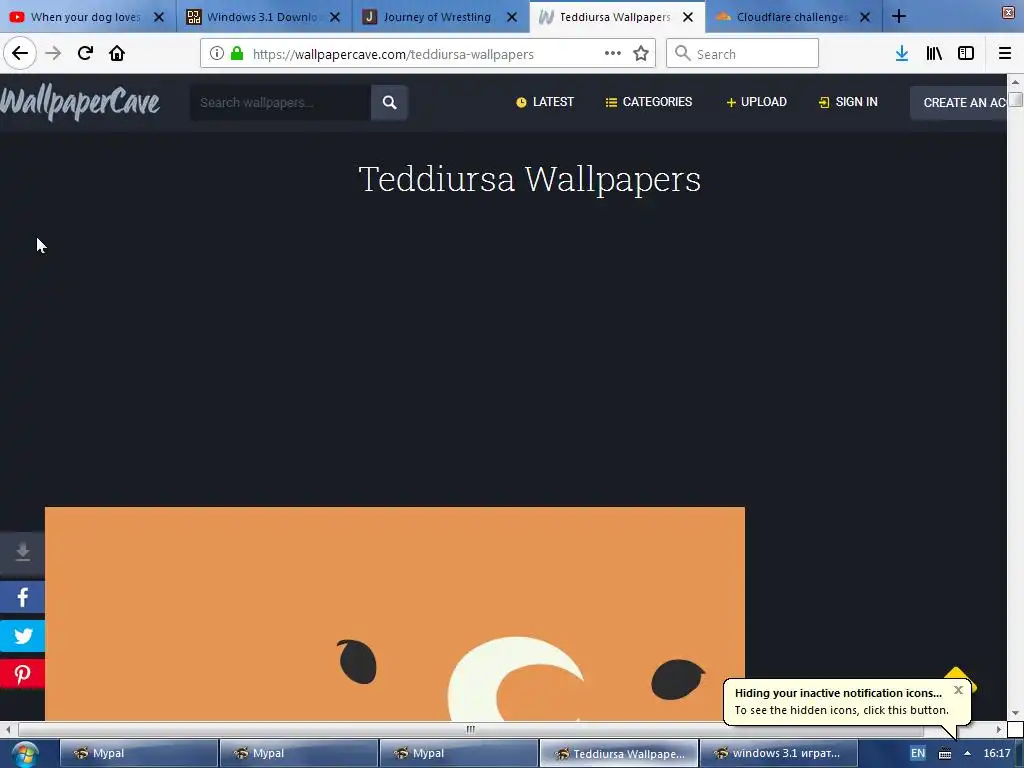Switch to the first Mypal taskbar window
Viewport: 1024px width, 768px height.
[139, 754]
